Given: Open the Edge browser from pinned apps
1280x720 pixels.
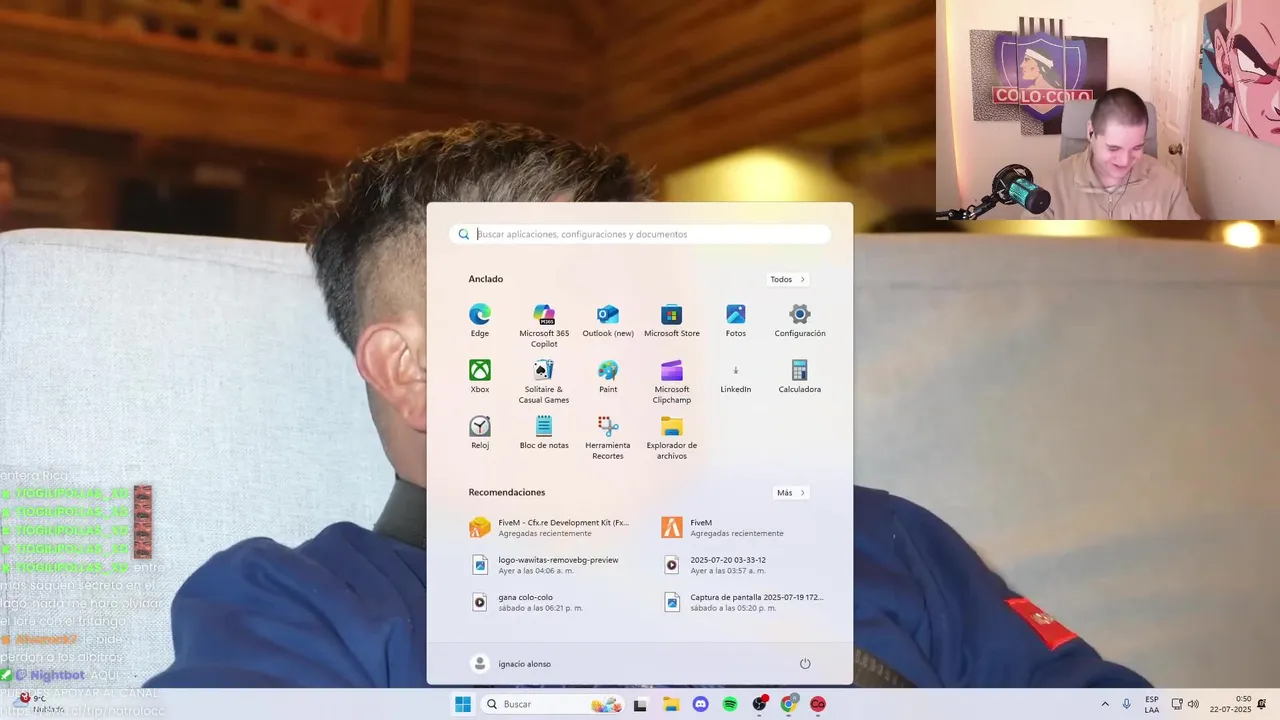Looking at the screenshot, I should click(480, 320).
